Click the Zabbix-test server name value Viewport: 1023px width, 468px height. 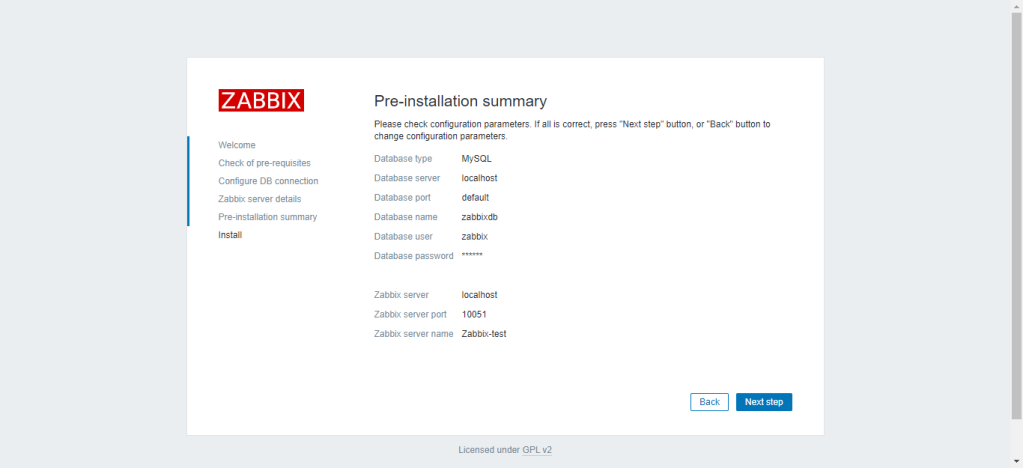tap(484, 334)
